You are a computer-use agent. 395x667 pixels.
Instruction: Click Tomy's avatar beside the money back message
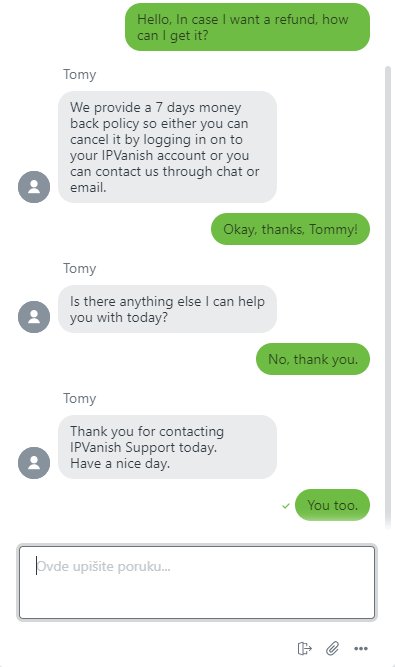(x=34, y=187)
